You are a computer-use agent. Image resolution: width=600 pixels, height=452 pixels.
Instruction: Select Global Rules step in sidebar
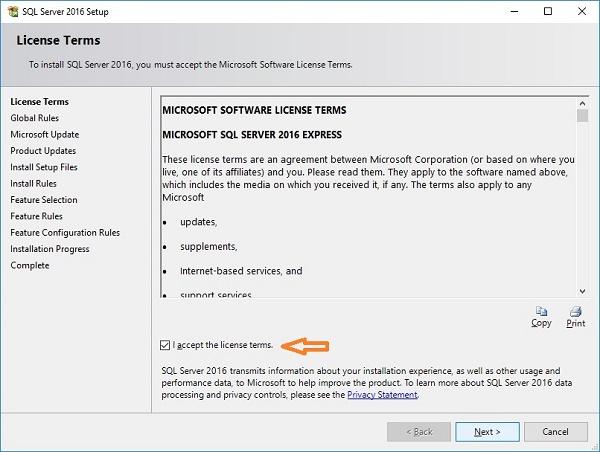coord(34,118)
